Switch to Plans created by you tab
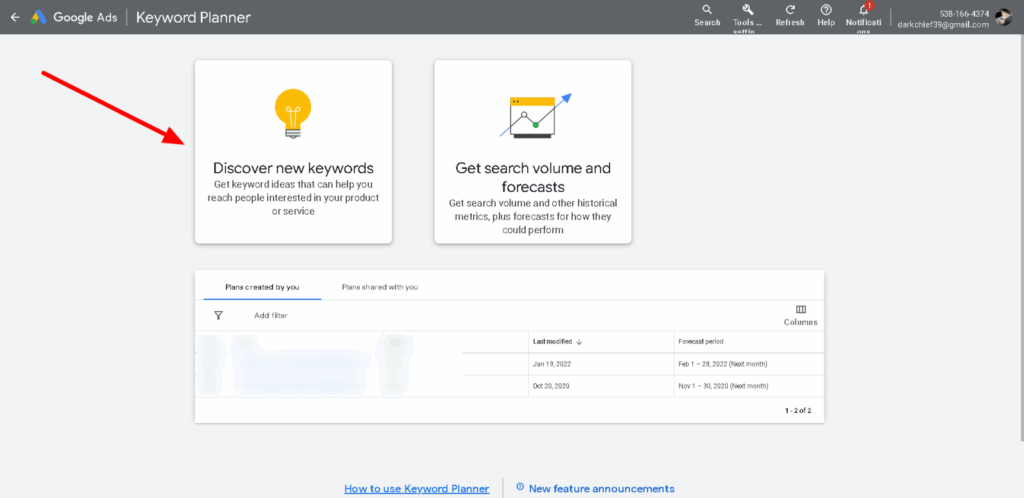The width and height of the screenshot is (1024, 498). [263, 287]
